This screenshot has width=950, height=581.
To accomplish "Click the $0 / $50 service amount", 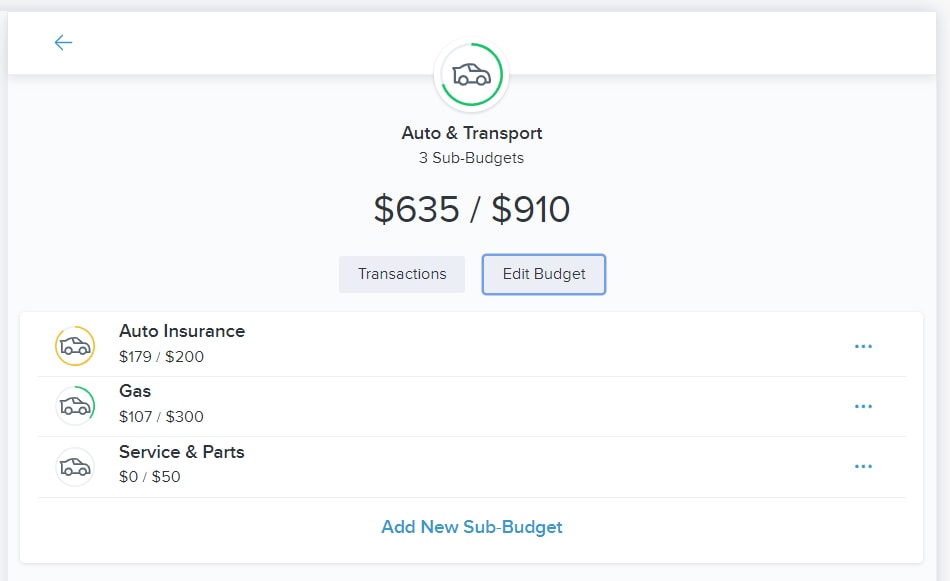I will tap(150, 477).
